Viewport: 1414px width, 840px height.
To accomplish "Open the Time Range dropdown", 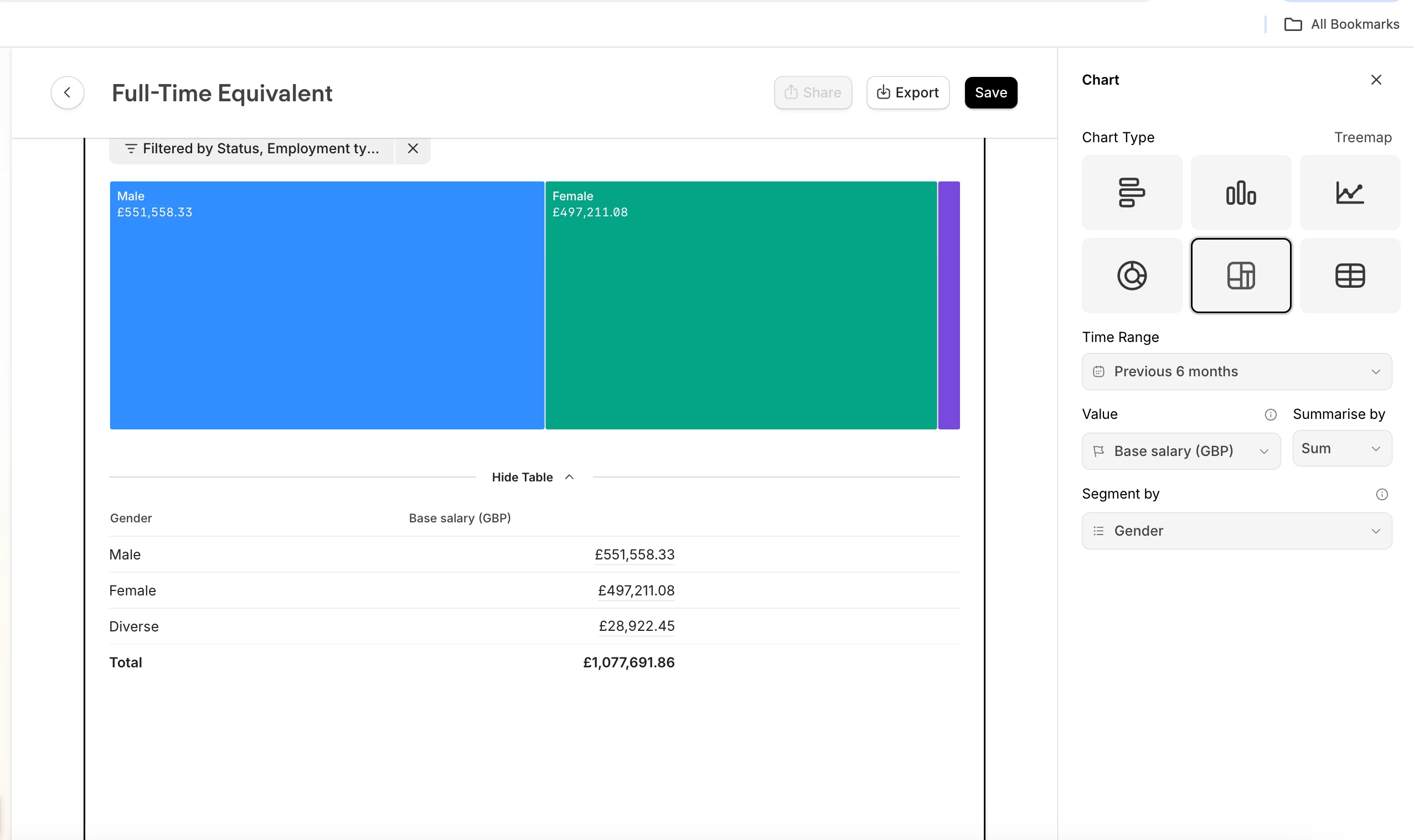I will point(1236,371).
